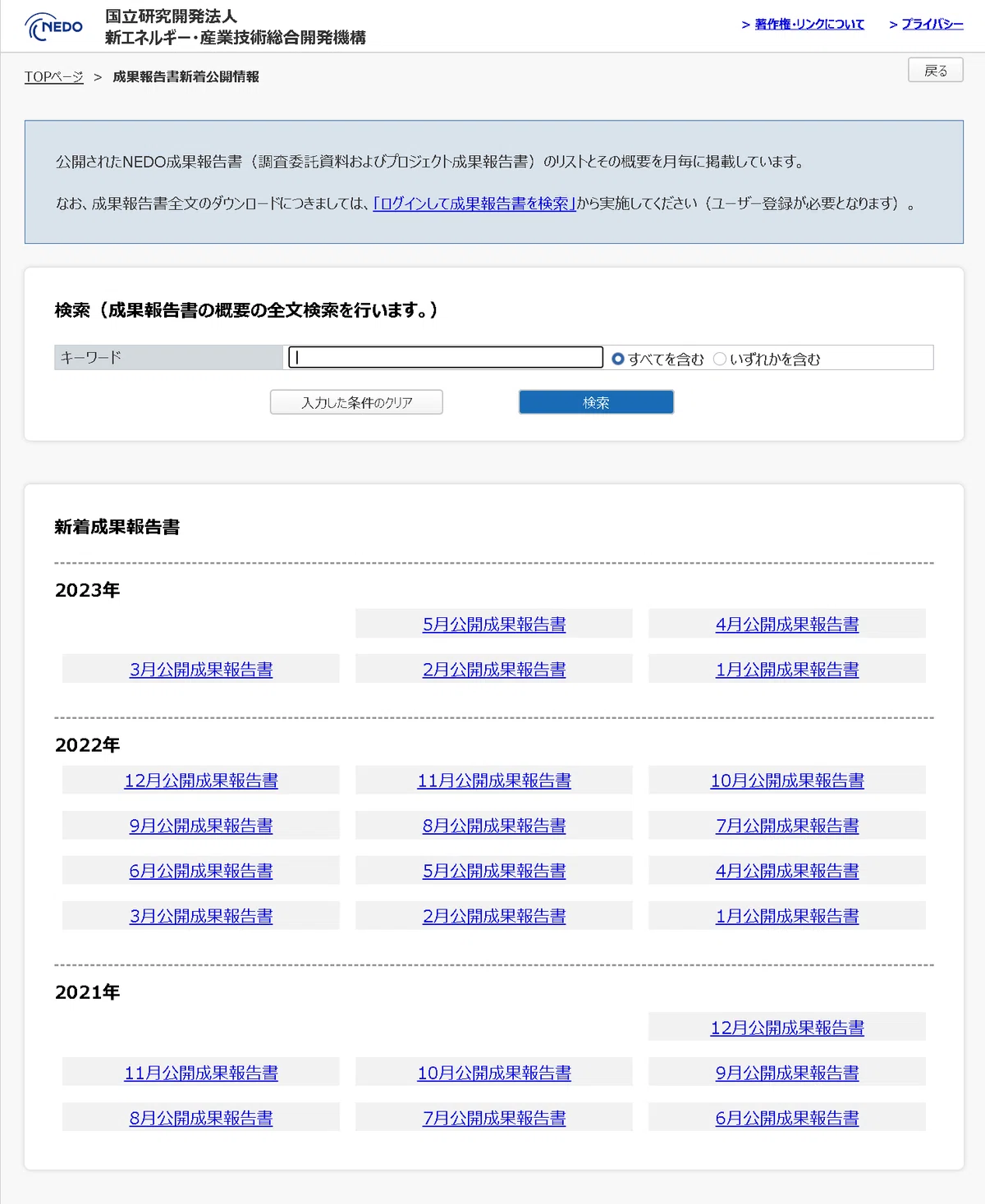Open 2023年 1月公開成果報告書

787,670
